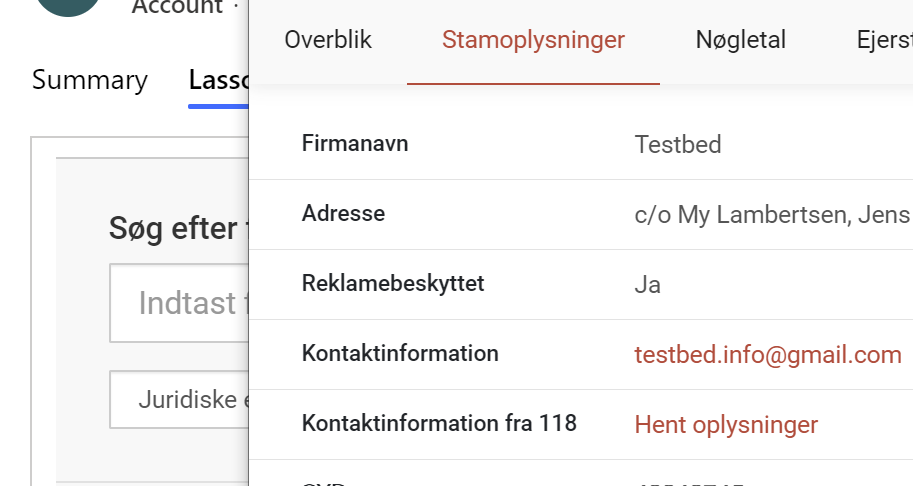Click the c/o My Lambertsen address value
Image resolution: width=913 pixels, height=486 pixels.
point(772,215)
